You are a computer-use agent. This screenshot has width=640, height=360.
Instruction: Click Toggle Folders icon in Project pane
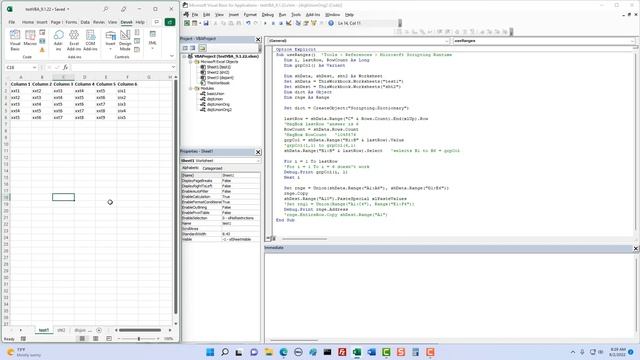pos(202,48)
